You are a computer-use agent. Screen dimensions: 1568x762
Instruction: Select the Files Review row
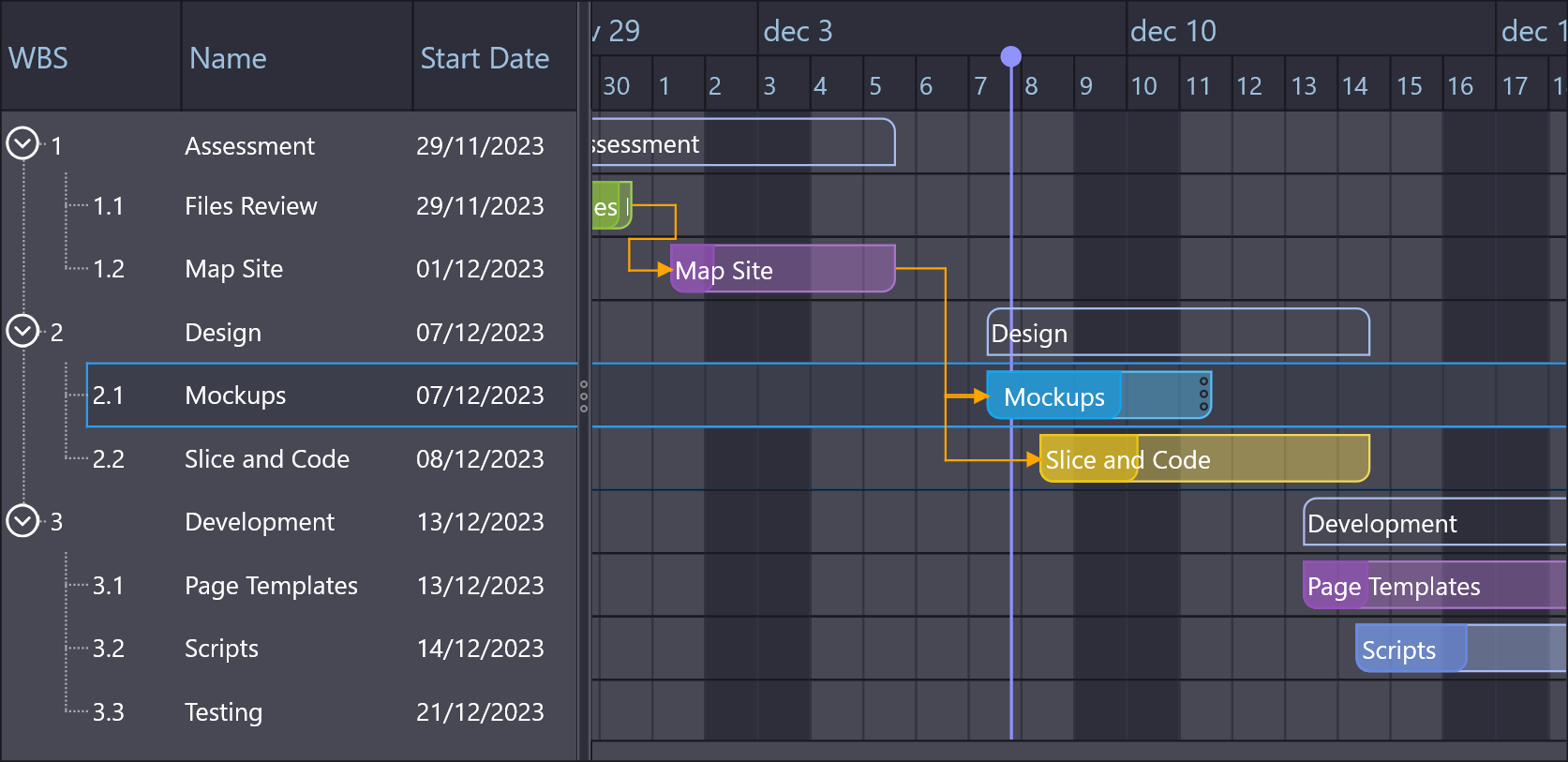[x=251, y=206]
